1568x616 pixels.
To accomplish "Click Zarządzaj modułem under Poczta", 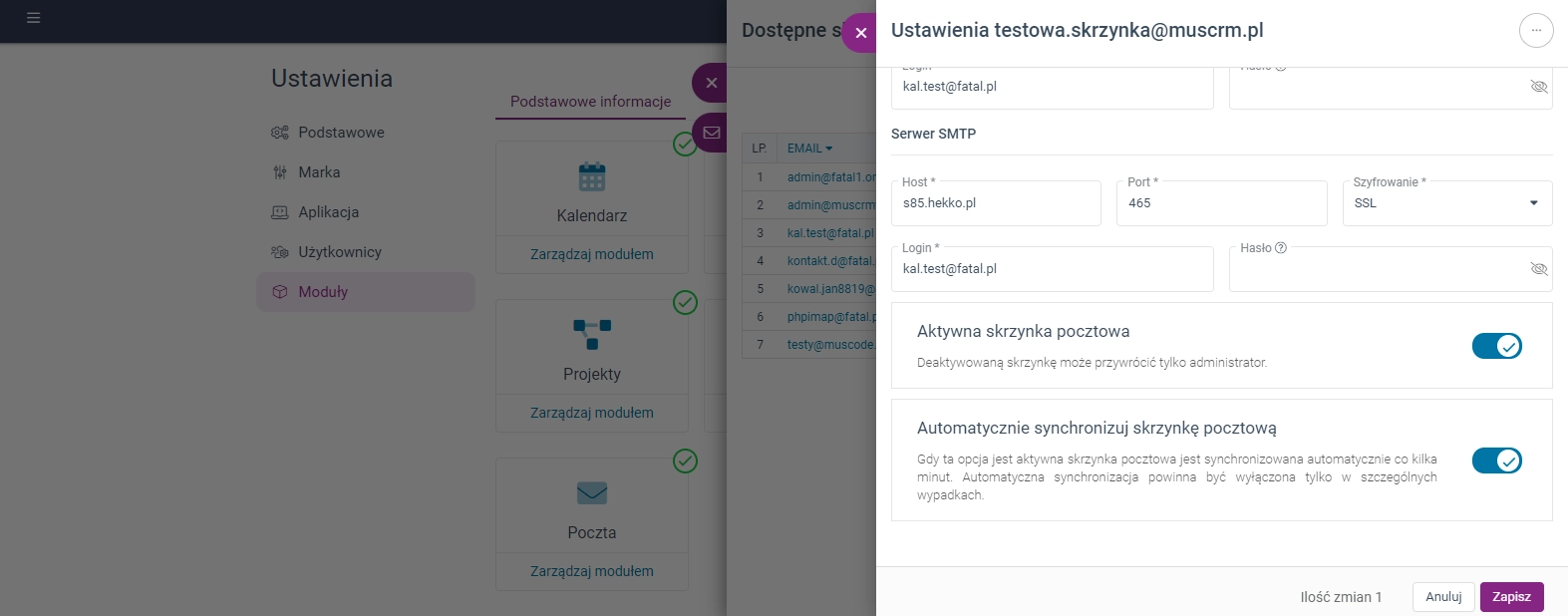I will (x=592, y=571).
